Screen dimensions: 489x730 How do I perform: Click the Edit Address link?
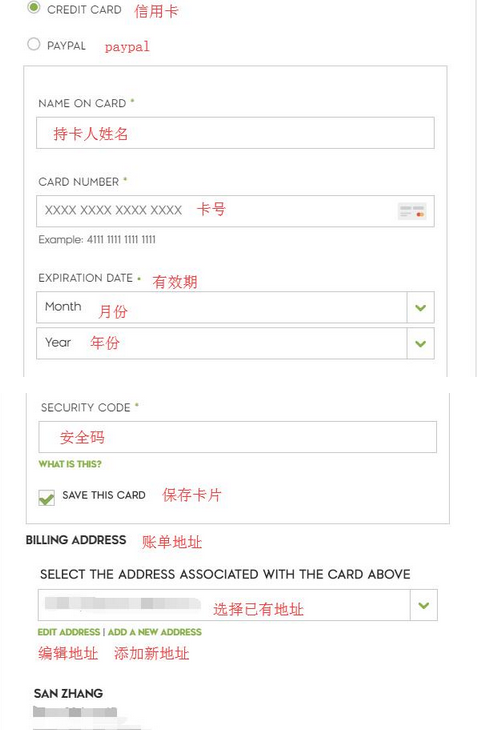point(69,632)
